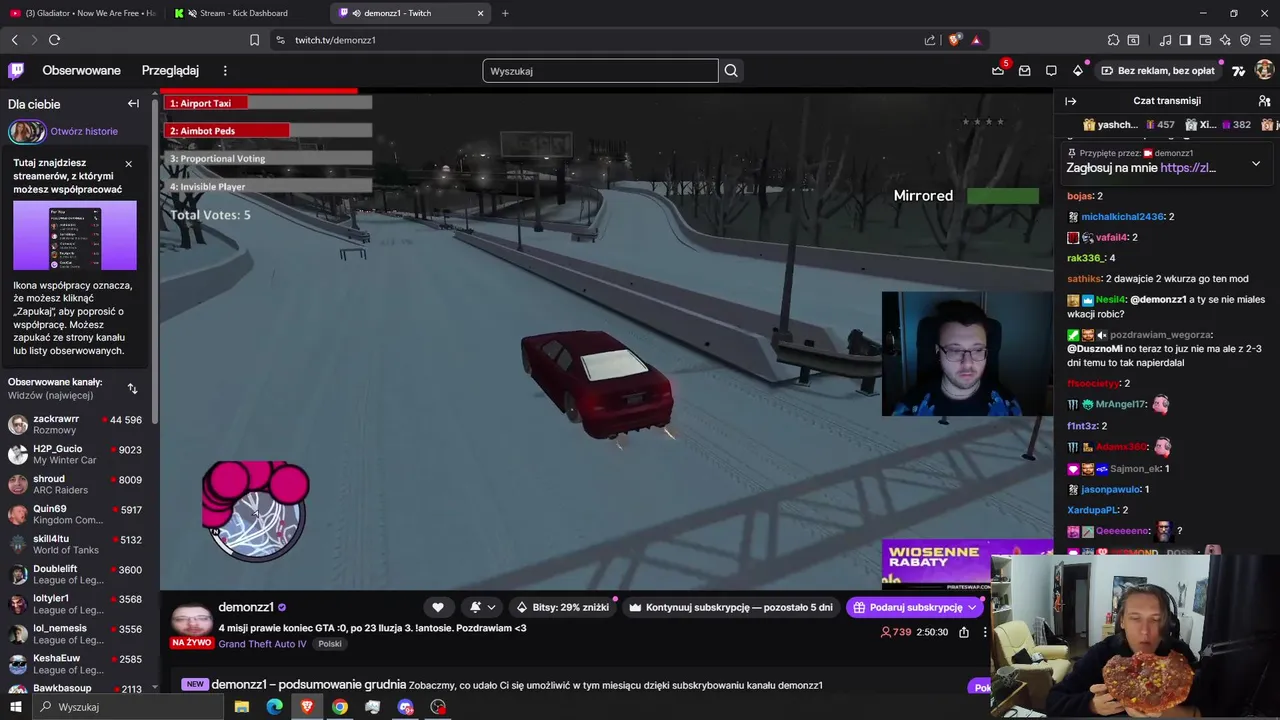This screenshot has height=720, width=1280.
Task: Click Otwórz historie link
Action: coord(84,131)
